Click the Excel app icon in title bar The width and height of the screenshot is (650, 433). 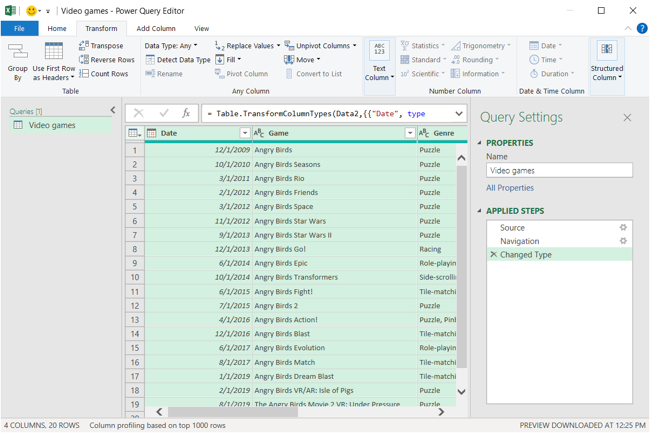10,11
